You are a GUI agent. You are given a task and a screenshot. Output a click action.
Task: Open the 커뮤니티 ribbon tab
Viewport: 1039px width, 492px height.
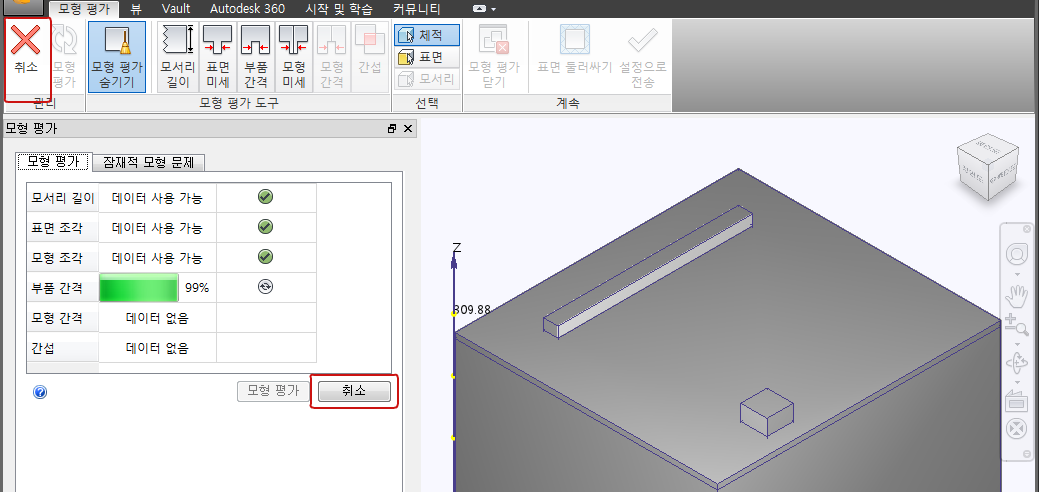pos(417,9)
